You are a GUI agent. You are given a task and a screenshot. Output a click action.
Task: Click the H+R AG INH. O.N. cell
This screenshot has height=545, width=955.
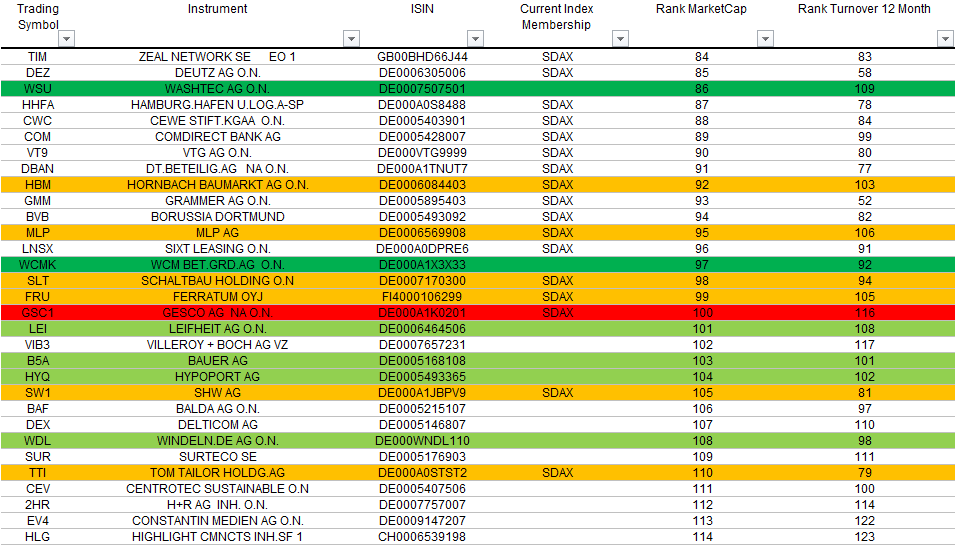[217, 505]
